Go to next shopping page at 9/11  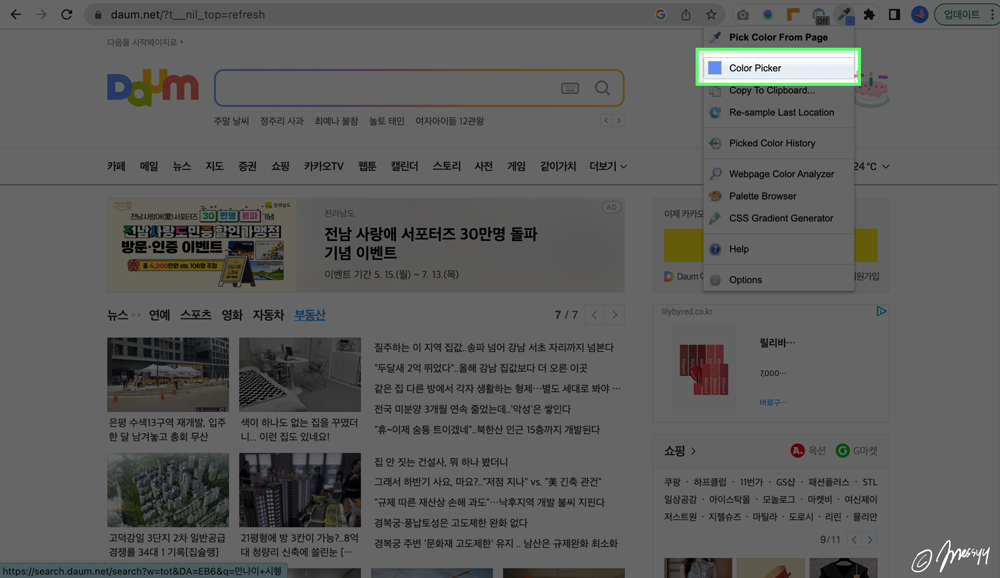[x=870, y=540]
